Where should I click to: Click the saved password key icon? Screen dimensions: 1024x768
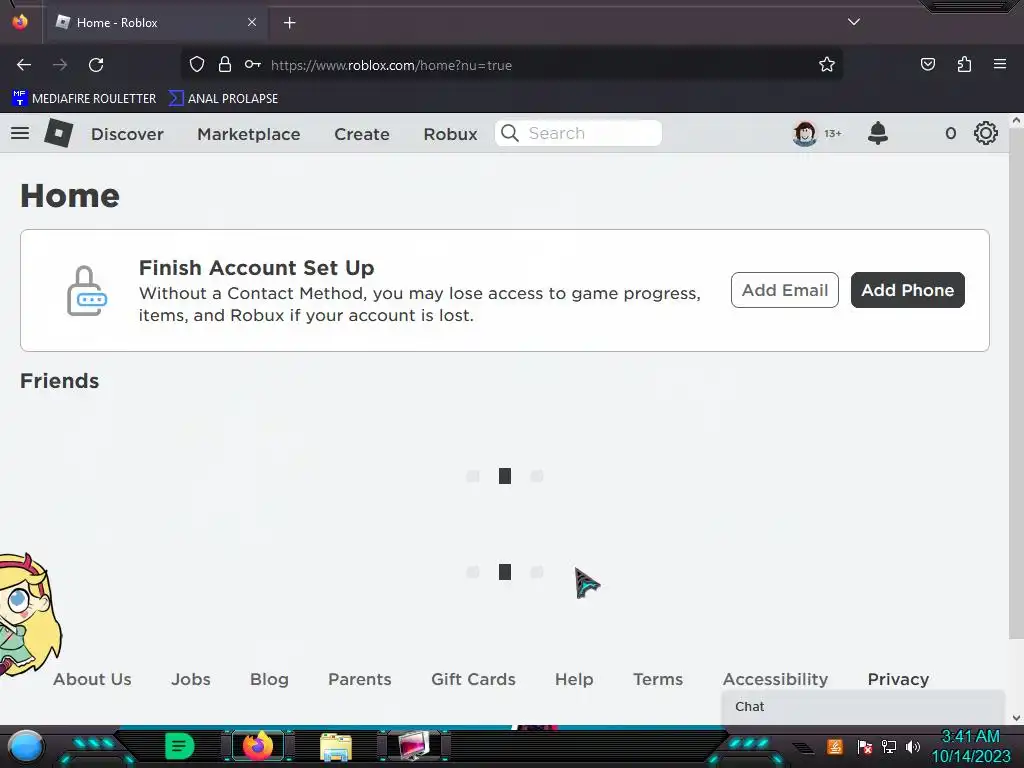tap(253, 65)
